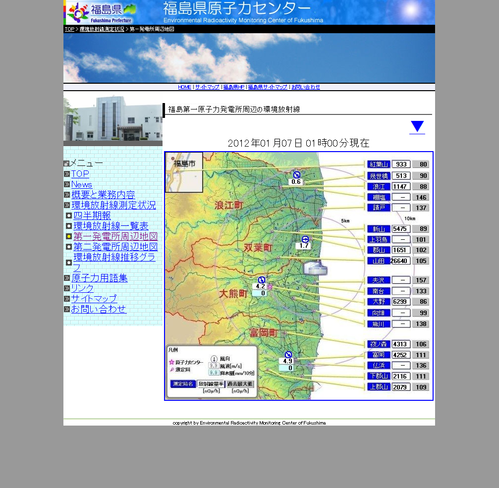Screen dimensions: 499x488
Task: Click the center building photo in sidebar
Action: click(x=113, y=119)
